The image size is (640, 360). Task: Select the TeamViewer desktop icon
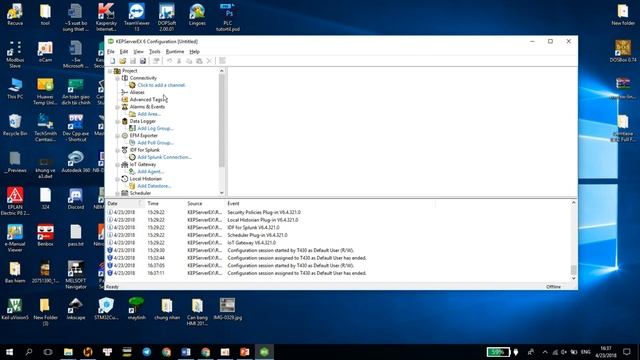(136, 17)
